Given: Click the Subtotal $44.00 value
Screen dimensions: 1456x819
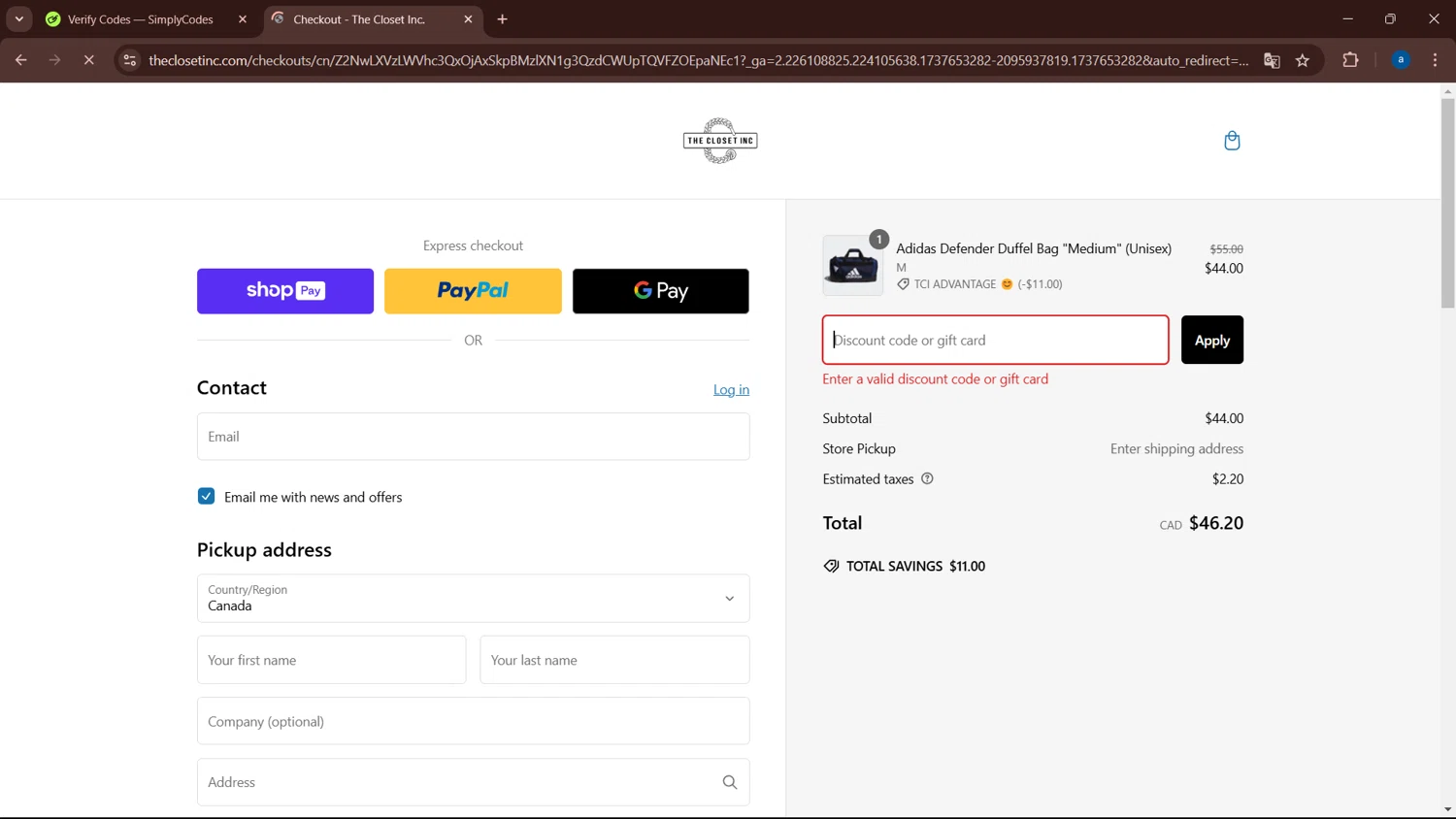Looking at the screenshot, I should point(1224,418).
